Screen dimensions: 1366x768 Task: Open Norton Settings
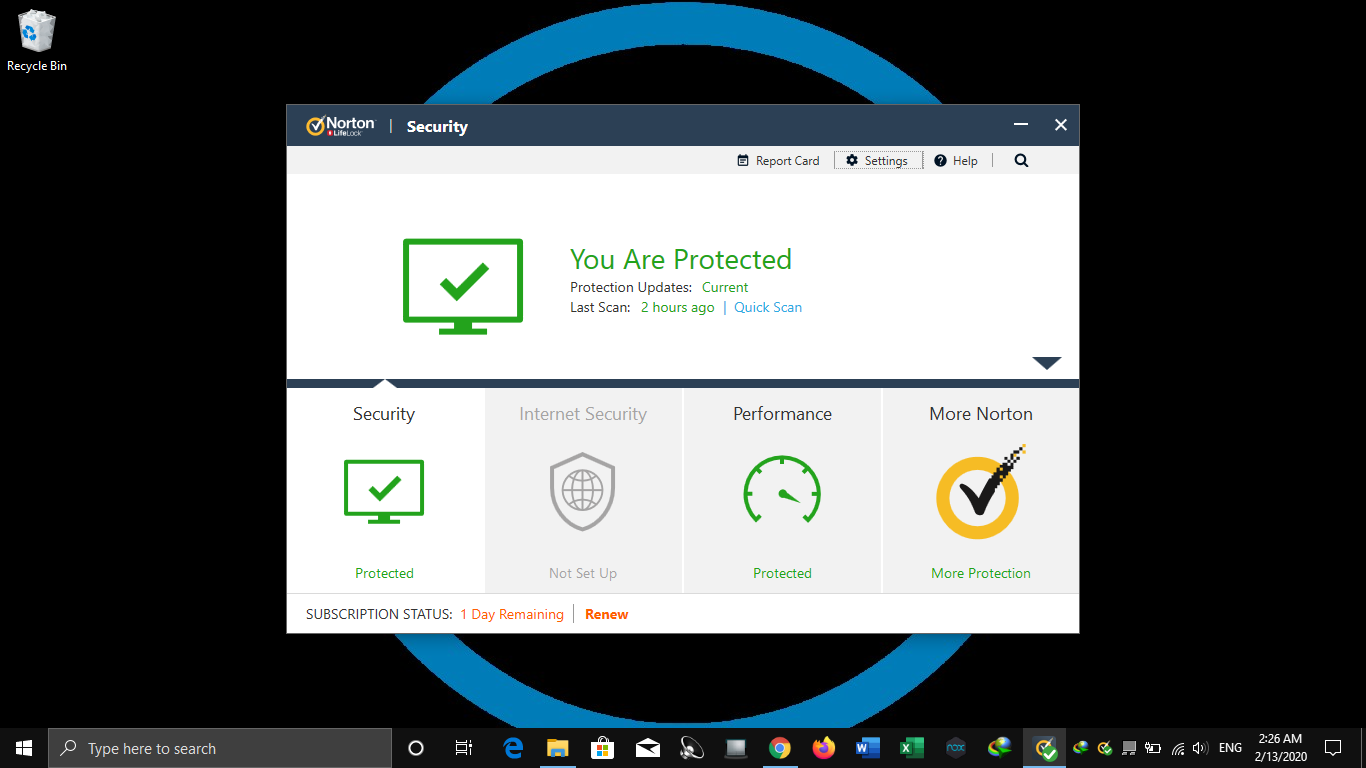pos(878,161)
